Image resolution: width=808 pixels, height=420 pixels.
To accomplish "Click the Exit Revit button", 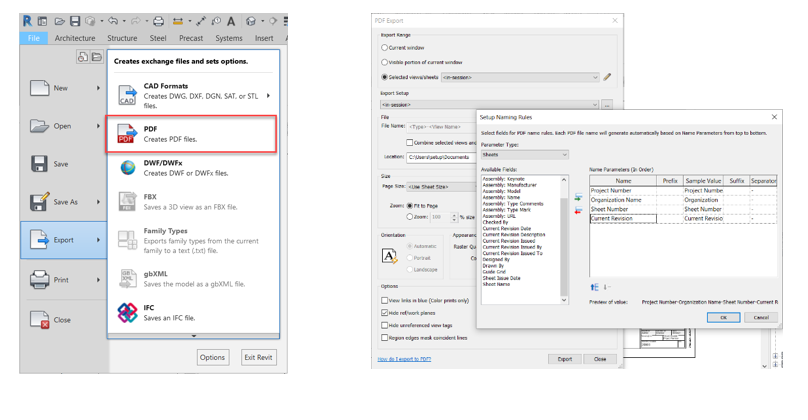I will pos(258,357).
